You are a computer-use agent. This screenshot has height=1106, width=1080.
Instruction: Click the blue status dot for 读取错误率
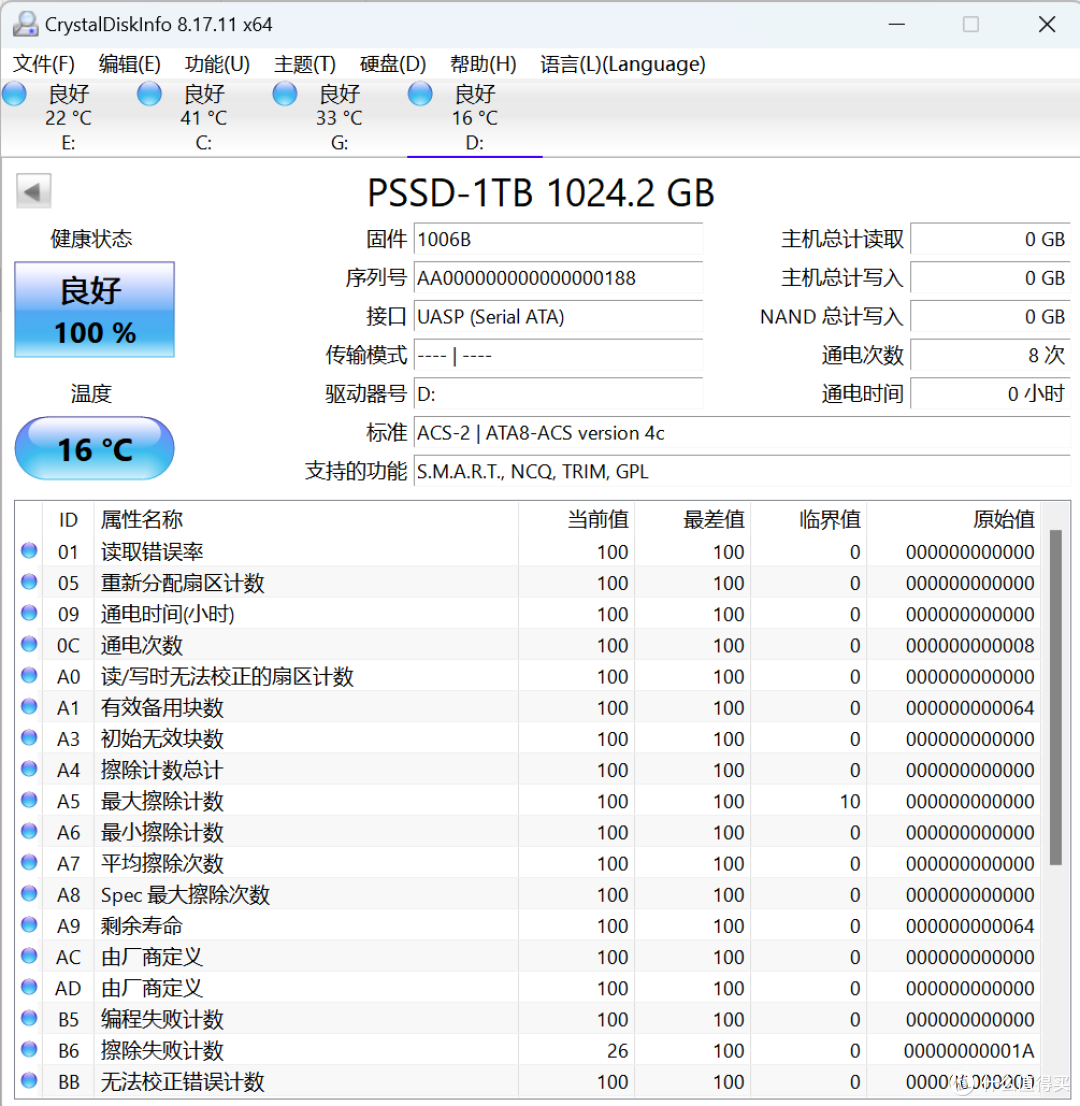(x=29, y=550)
